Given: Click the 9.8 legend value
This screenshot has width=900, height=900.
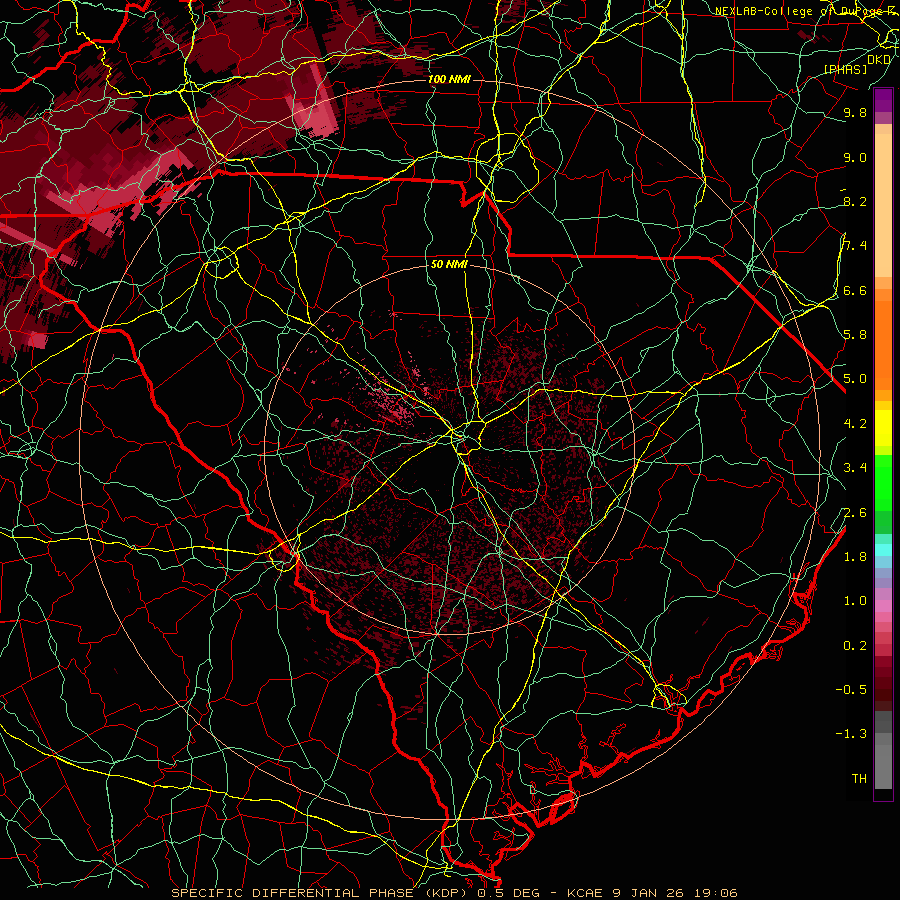Looking at the screenshot, I should (x=855, y=112).
